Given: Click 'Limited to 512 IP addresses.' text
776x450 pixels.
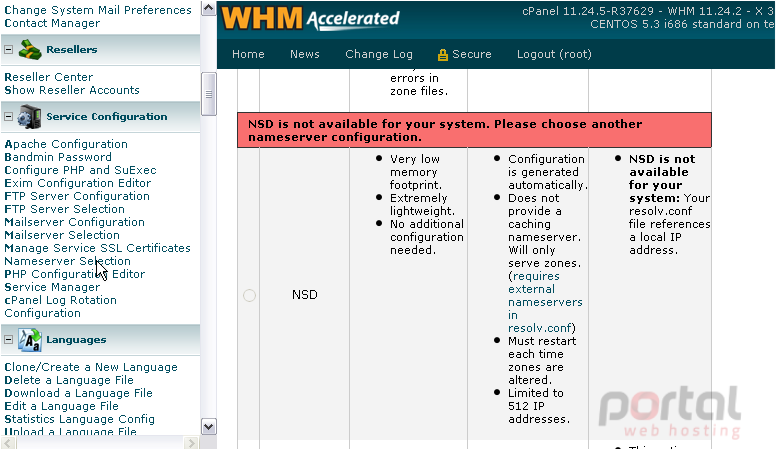Looking at the screenshot, I should pyautogui.click(x=538, y=406).
